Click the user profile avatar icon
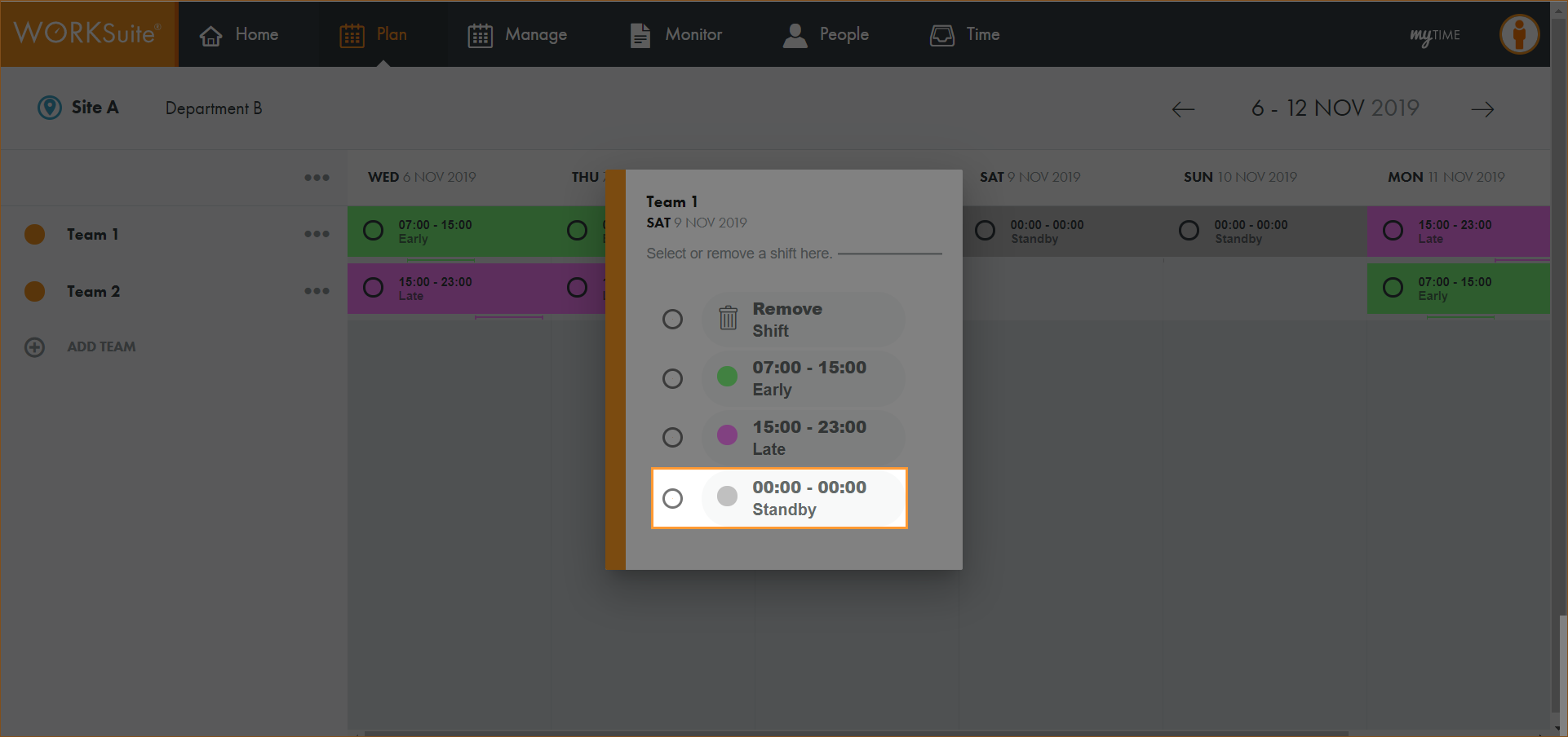The height and width of the screenshot is (737, 1568). coord(1519,35)
